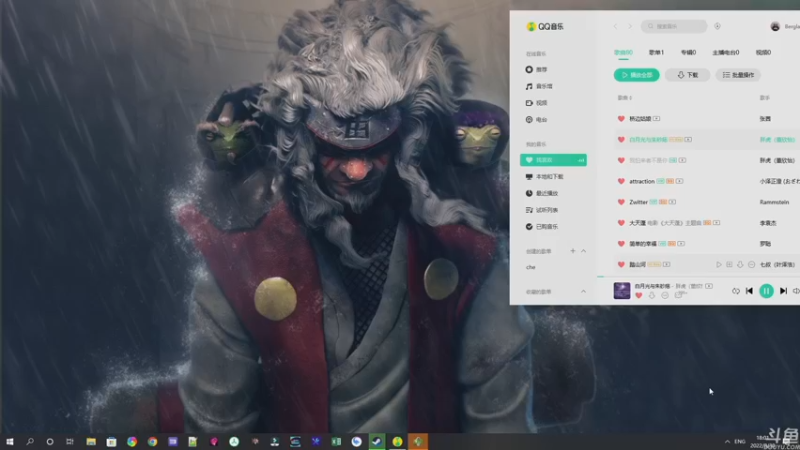Screen dimensions: 800x450
Task: Open the Windows Start menu
Action: pos(9,441)
